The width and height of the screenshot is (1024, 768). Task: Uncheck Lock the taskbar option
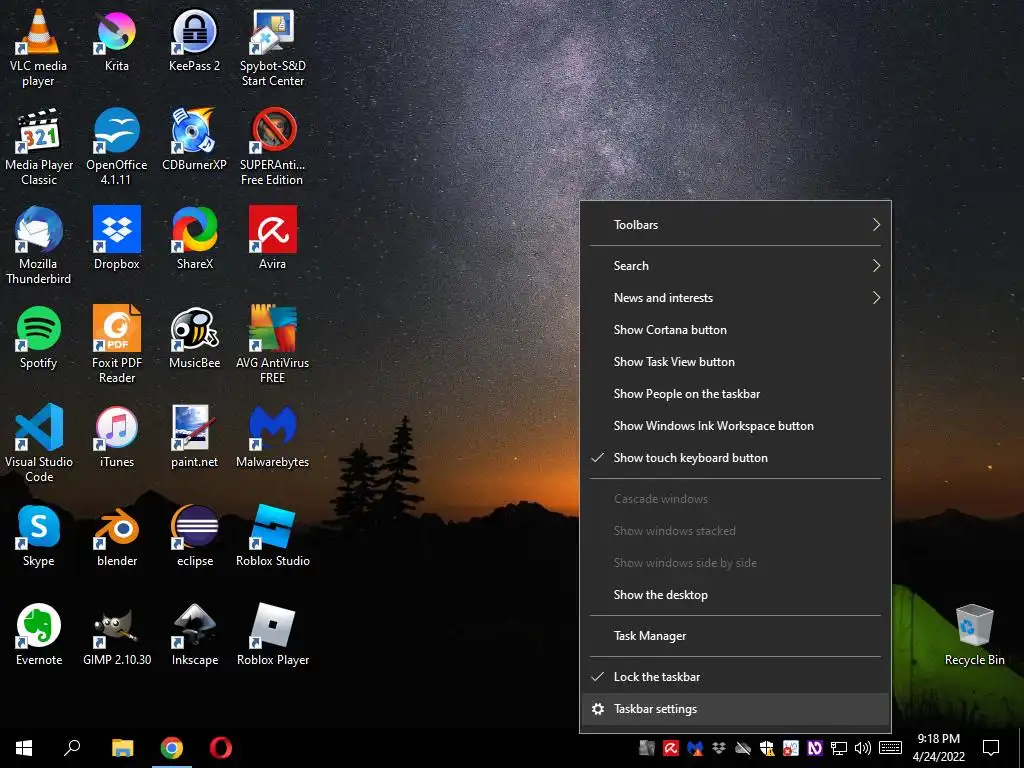click(735, 677)
